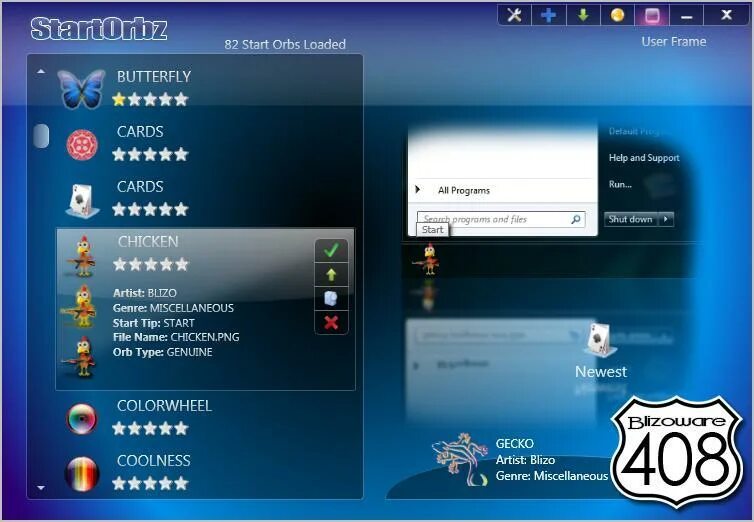
Task: Select the BUTTERFLY title
Action: pyautogui.click(x=154, y=76)
